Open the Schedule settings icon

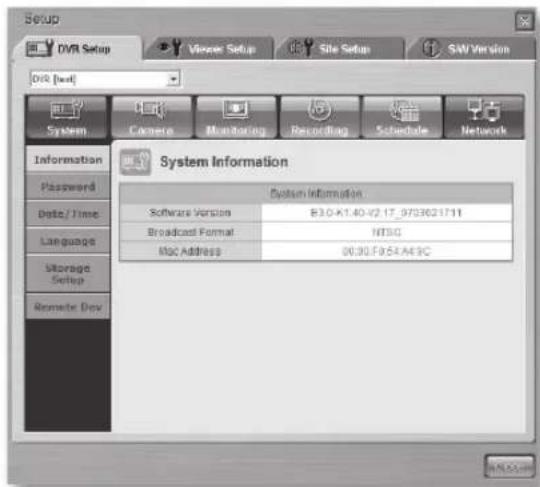402,118
